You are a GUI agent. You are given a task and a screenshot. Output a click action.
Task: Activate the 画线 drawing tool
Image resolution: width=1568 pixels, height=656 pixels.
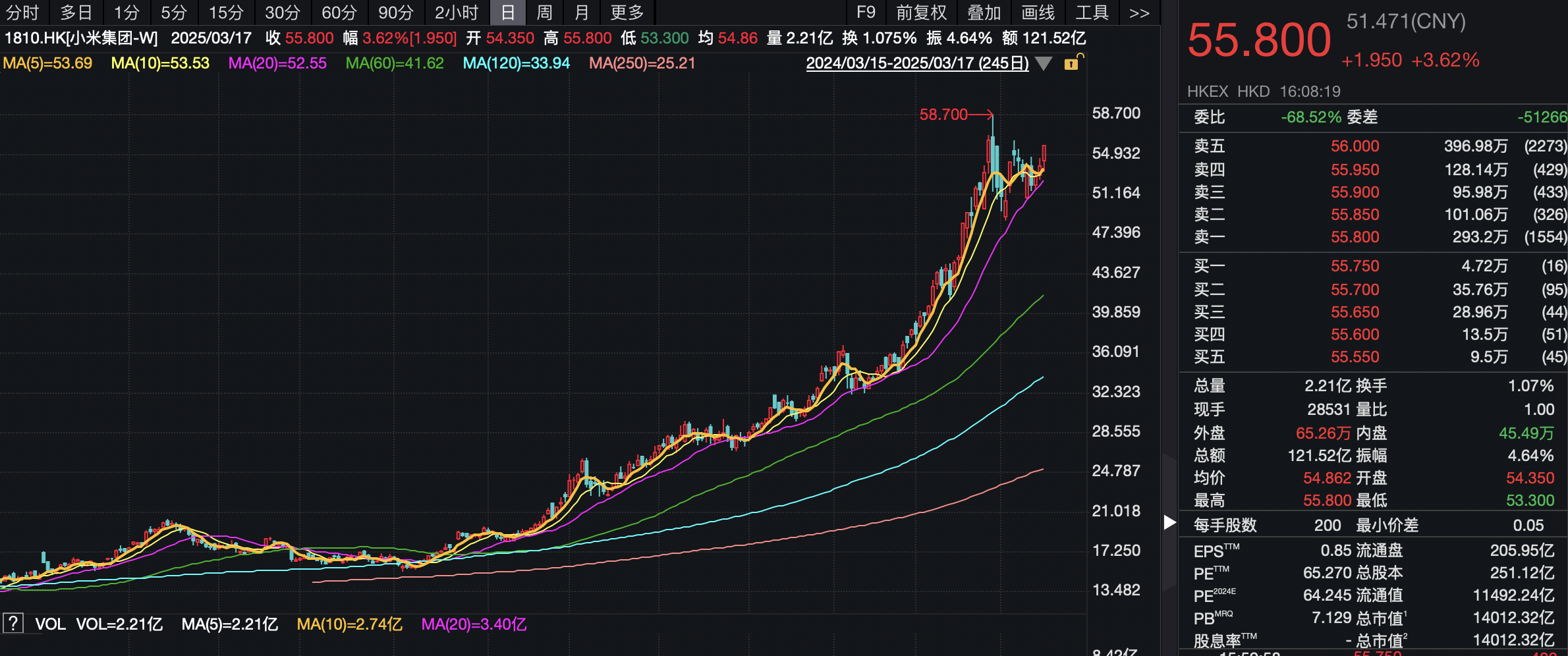(x=1038, y=12)
